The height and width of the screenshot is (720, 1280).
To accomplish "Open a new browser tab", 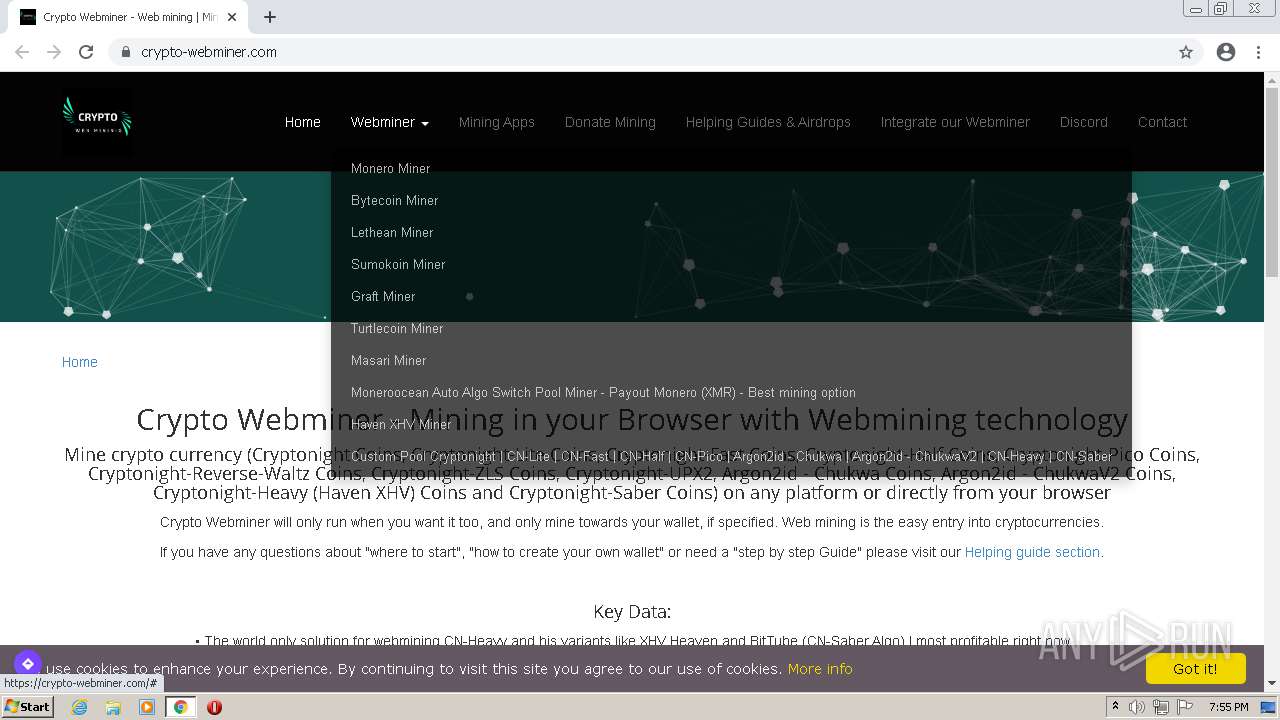I will pyautogui.click(x=270, y=17).
